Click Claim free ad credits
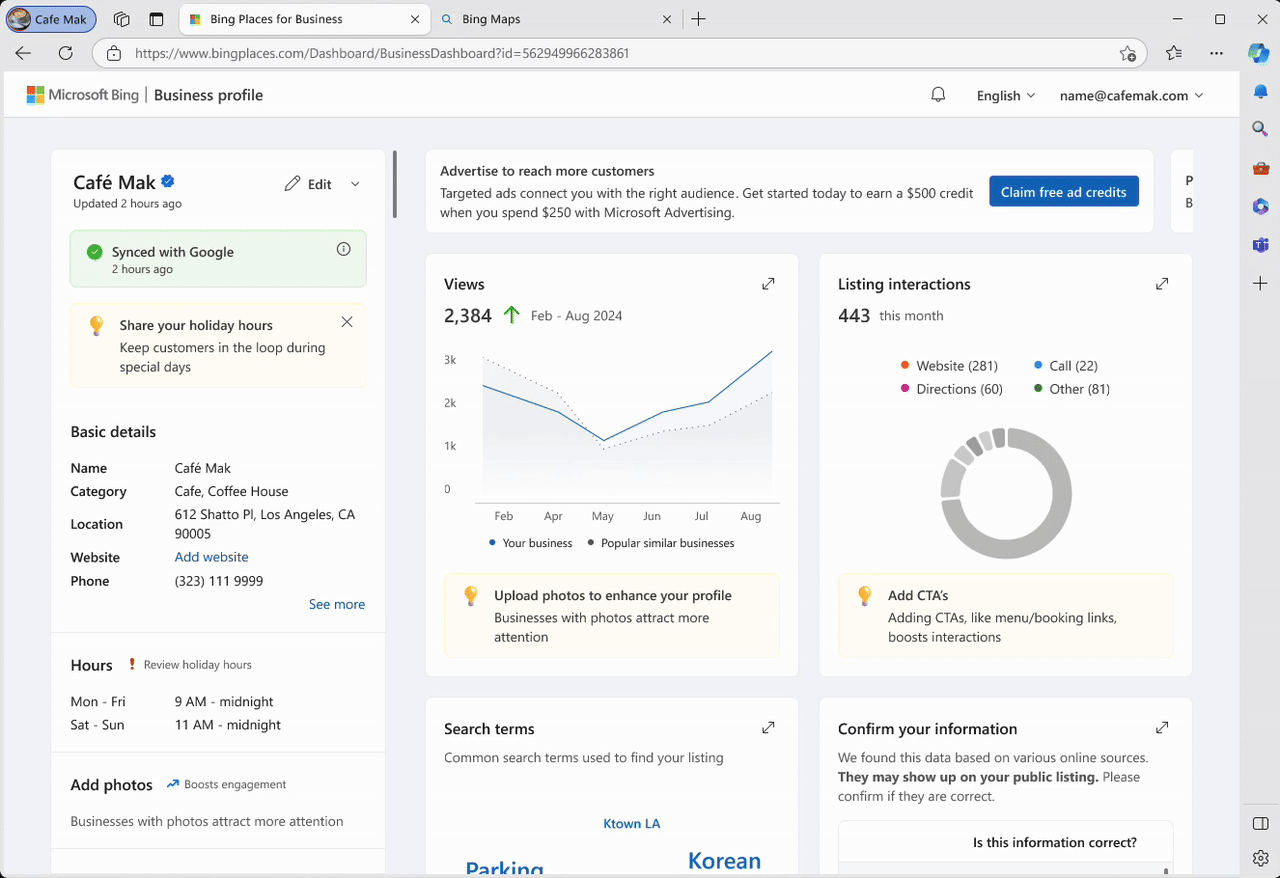Image resolution: width=1280 pixels, height=878 pixels. (x=1063, y=191)
